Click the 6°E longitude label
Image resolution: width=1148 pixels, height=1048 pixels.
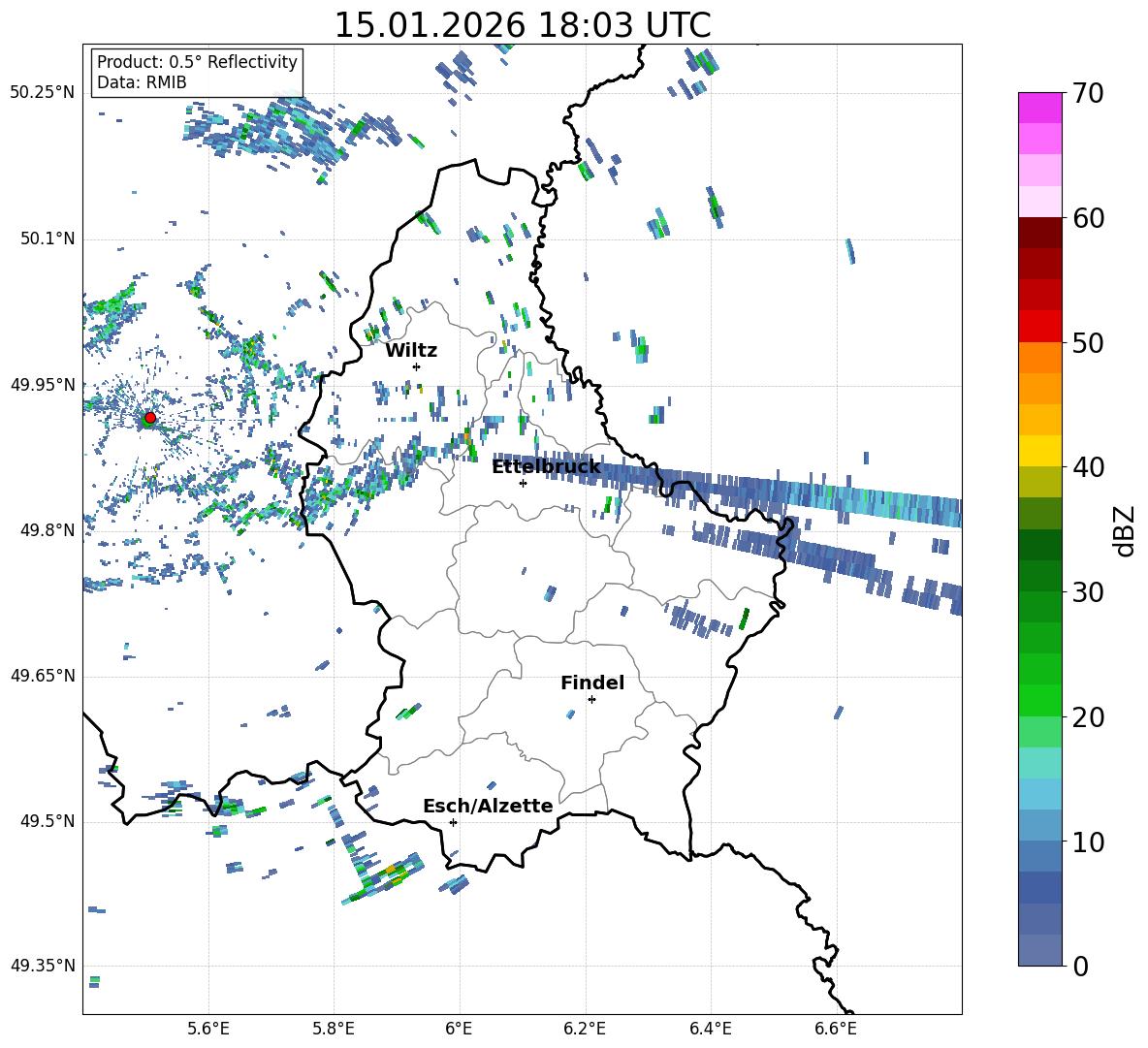(459, 1029)
